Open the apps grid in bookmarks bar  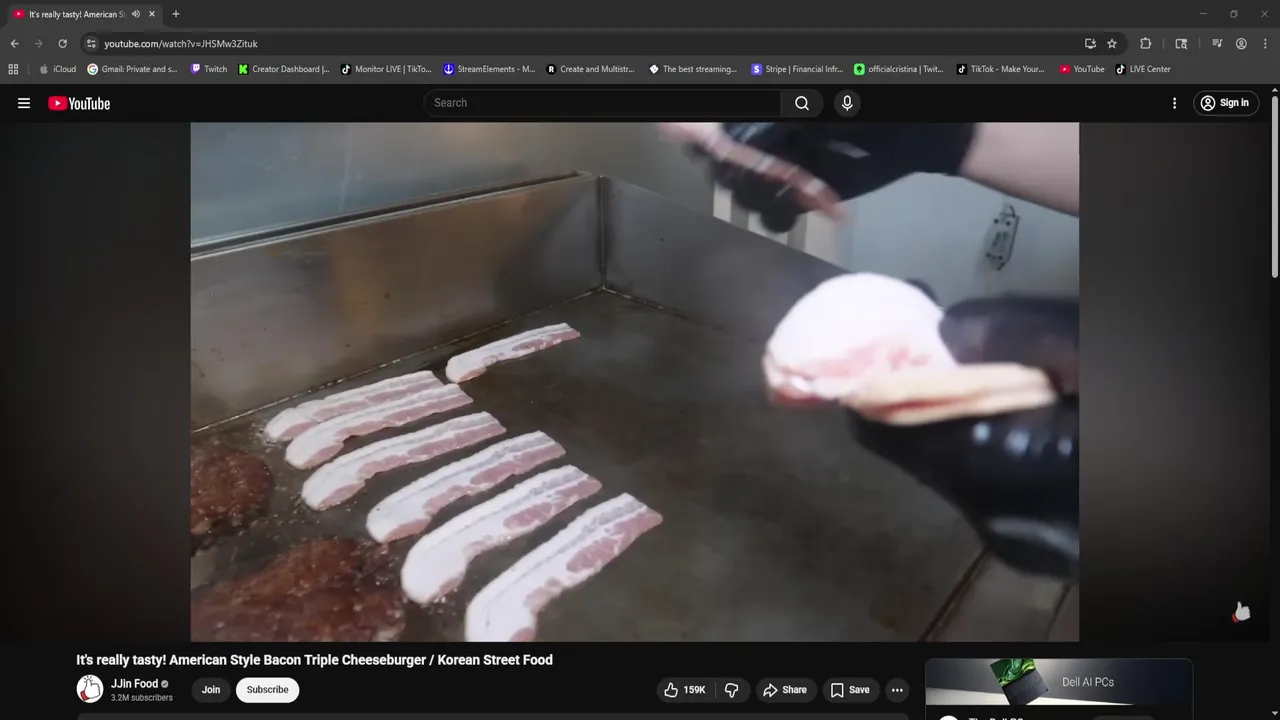pos(13,69)
